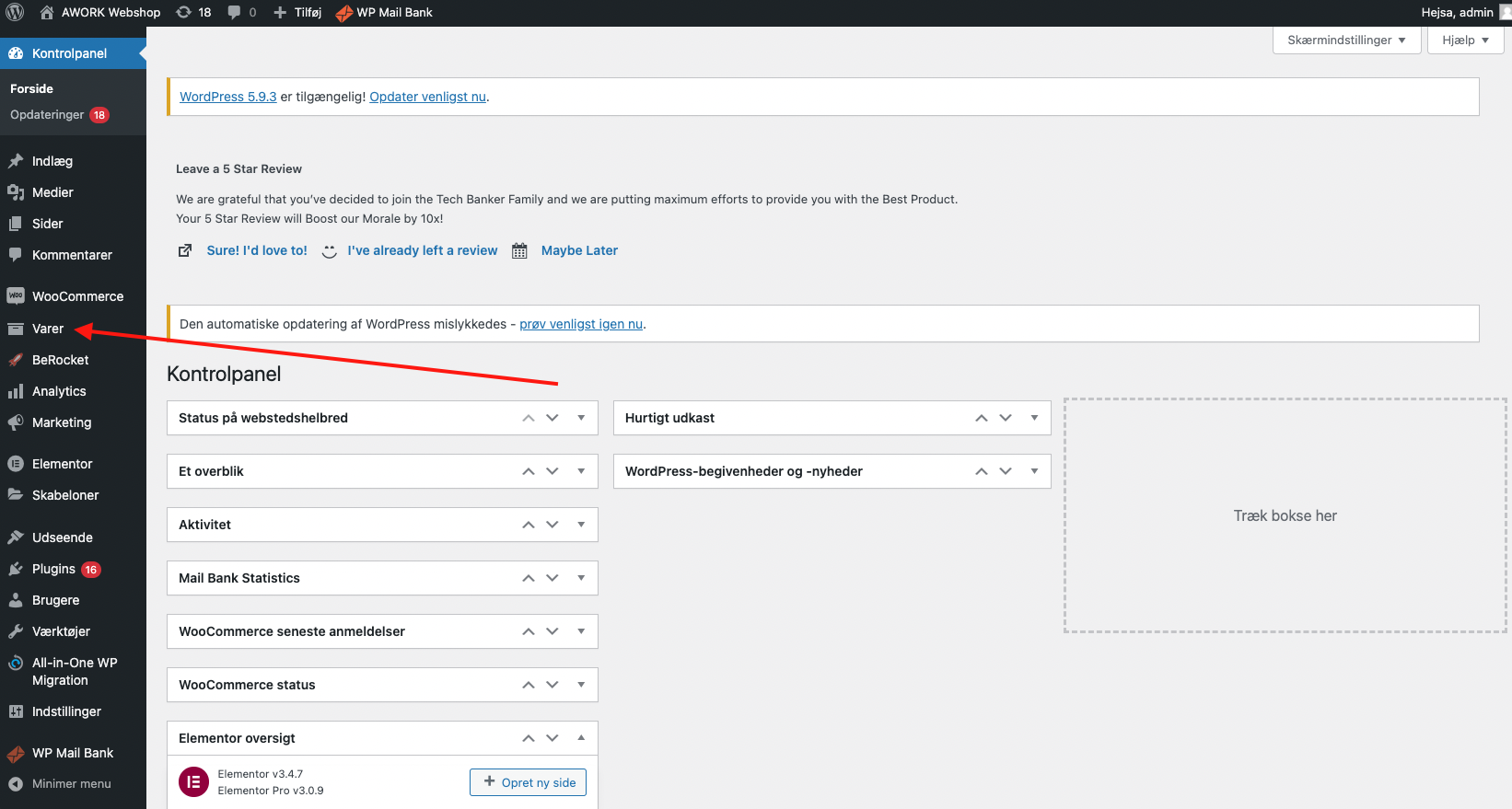
Task: Open the Hjælp dropdown tab
Action: [1465, 40]
